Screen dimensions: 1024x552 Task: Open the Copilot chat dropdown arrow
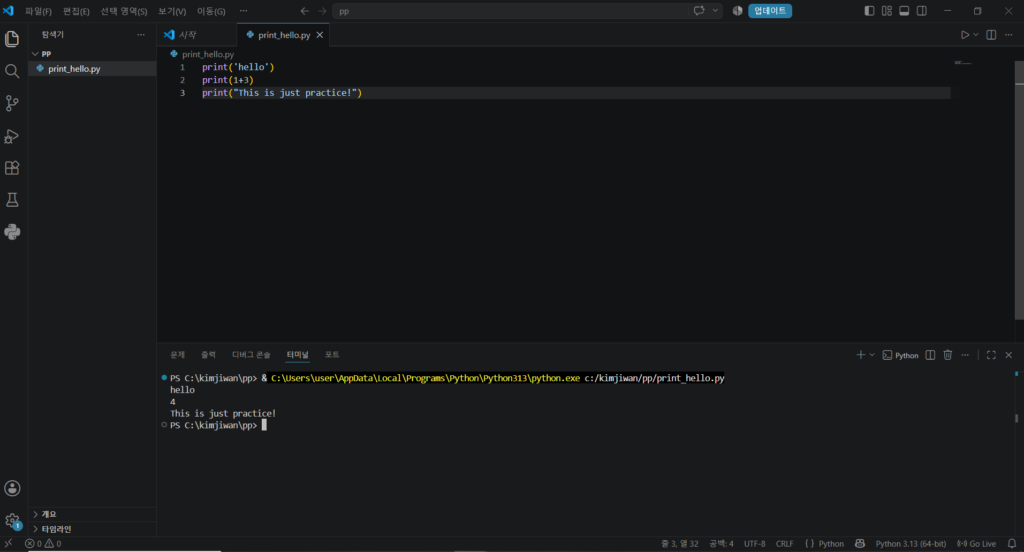coord(715,10)
